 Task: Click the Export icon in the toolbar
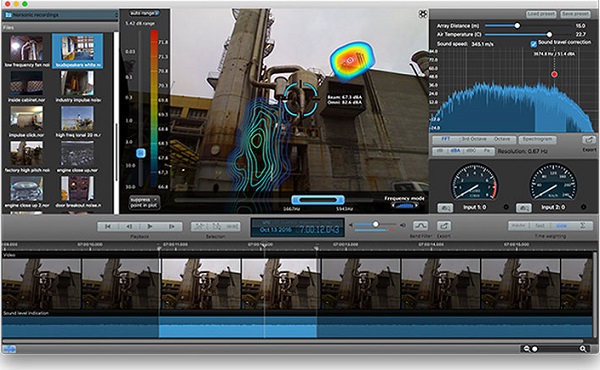[444, 226]
